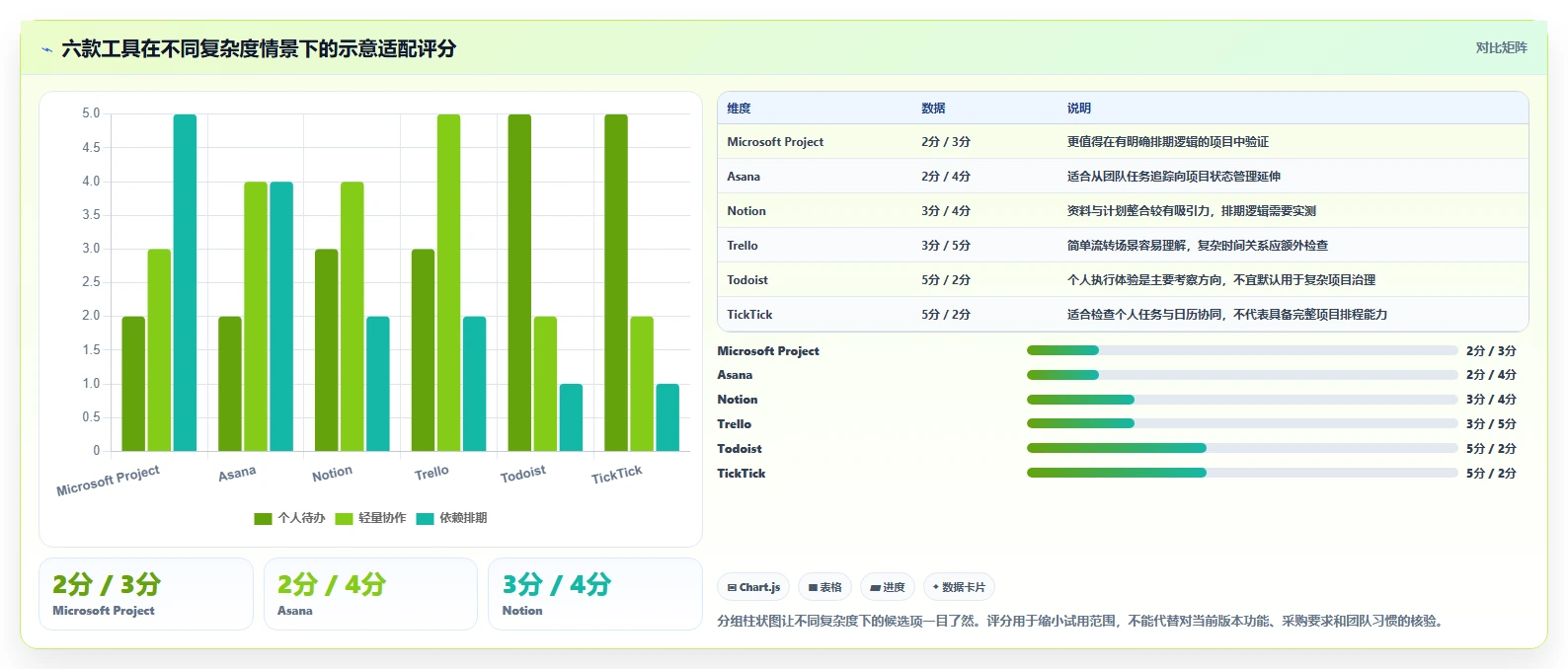Click the Chart.js tag chip
1568x669 pixels.
pos(753,587)
